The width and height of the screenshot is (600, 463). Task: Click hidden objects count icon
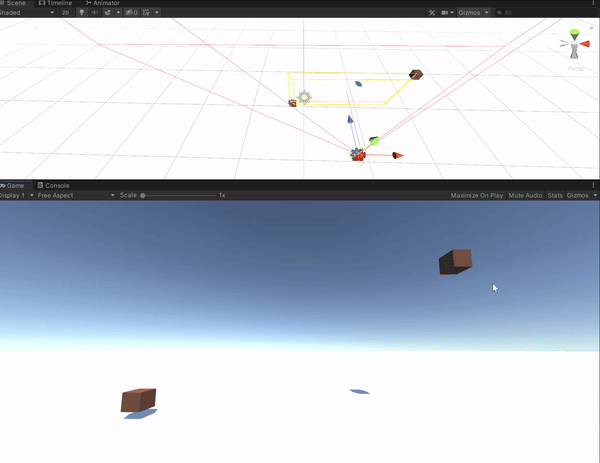pos(131,13)
